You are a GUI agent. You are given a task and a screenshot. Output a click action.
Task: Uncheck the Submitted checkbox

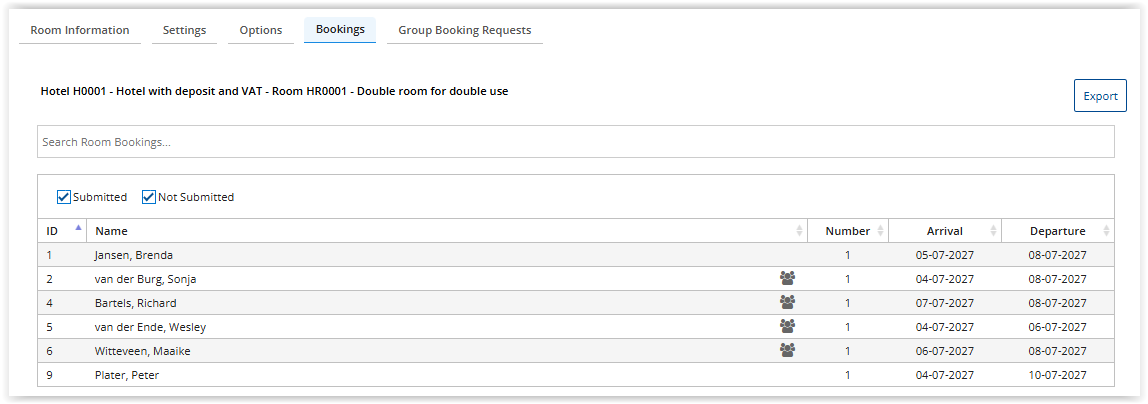(x=64, y=197)
